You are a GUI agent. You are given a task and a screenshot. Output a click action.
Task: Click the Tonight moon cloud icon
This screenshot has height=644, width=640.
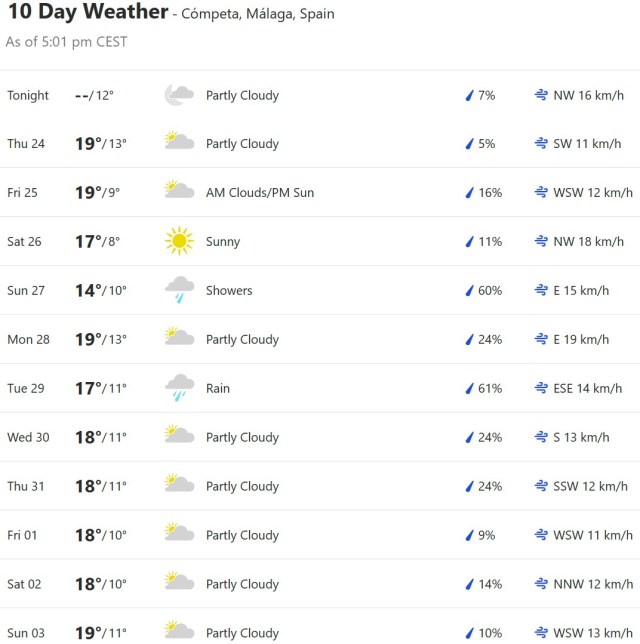(x=179, y=95)
